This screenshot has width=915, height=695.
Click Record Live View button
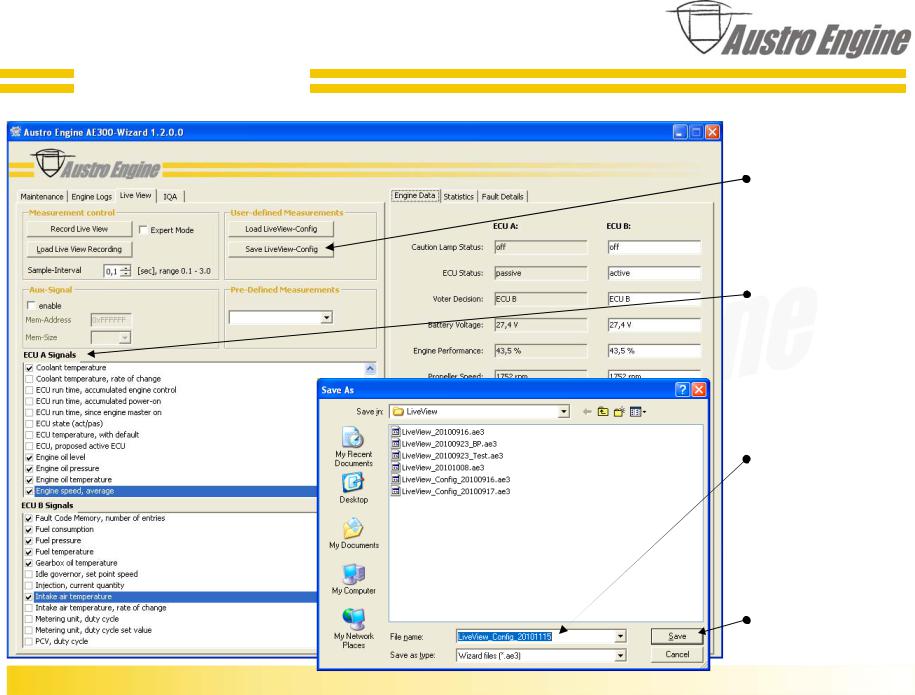[79, 229]
